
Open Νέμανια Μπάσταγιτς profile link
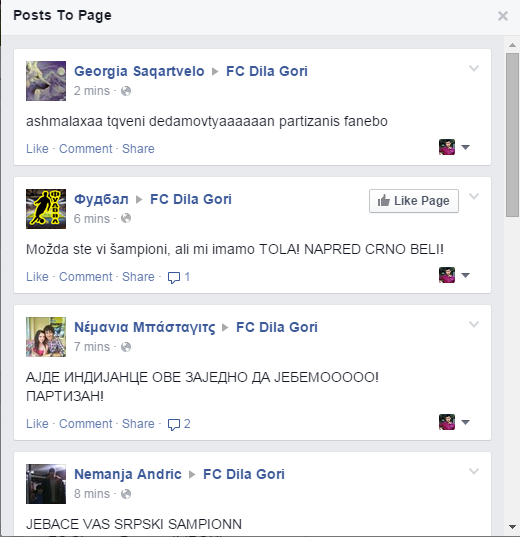145,327
